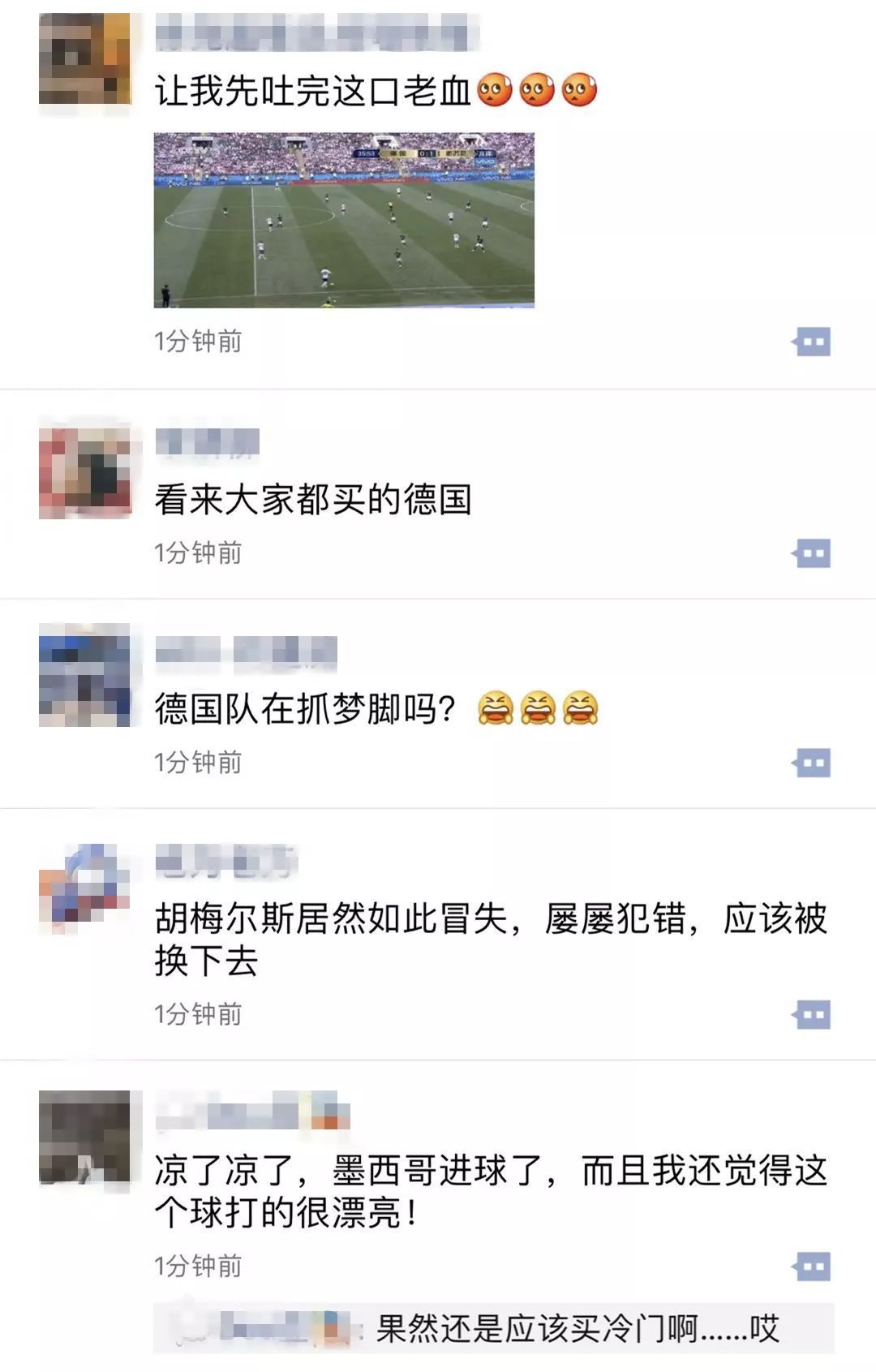Tap avatar of 看来大家都买的德国 poster
876x1372 pixels.
[x=85, y=473]
